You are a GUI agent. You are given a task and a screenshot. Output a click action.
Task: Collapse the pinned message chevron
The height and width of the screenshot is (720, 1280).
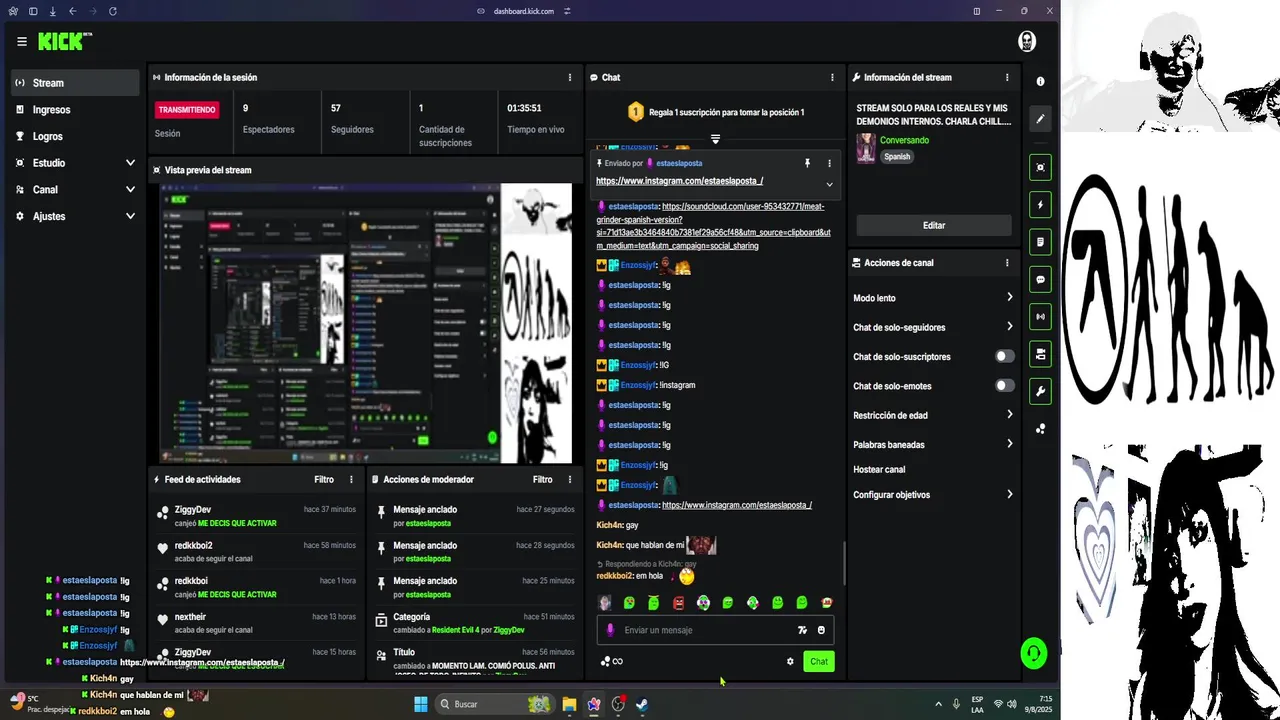click(829, 184)
